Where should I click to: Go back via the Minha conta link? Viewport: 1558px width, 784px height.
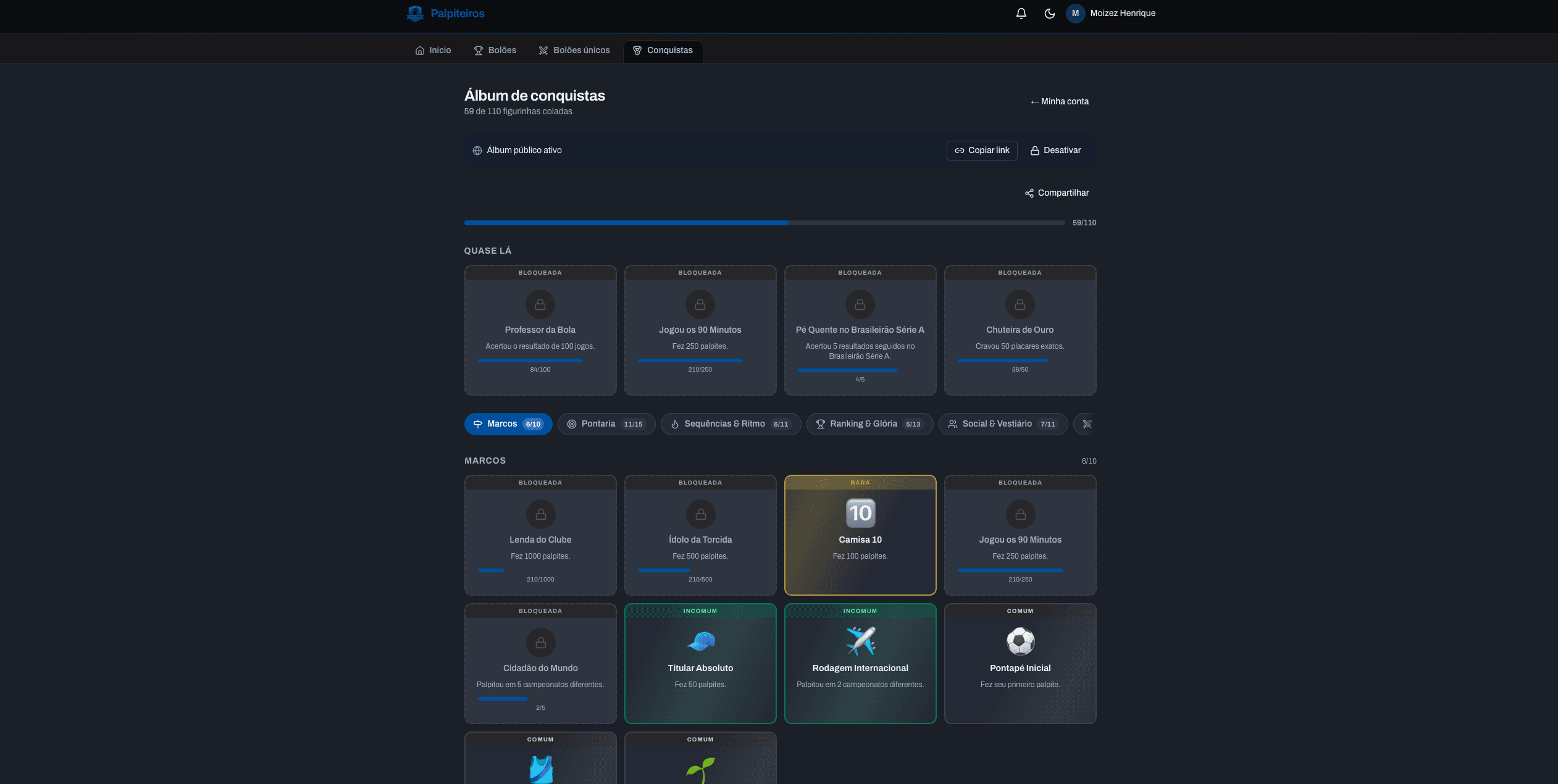click(1060, 102)
